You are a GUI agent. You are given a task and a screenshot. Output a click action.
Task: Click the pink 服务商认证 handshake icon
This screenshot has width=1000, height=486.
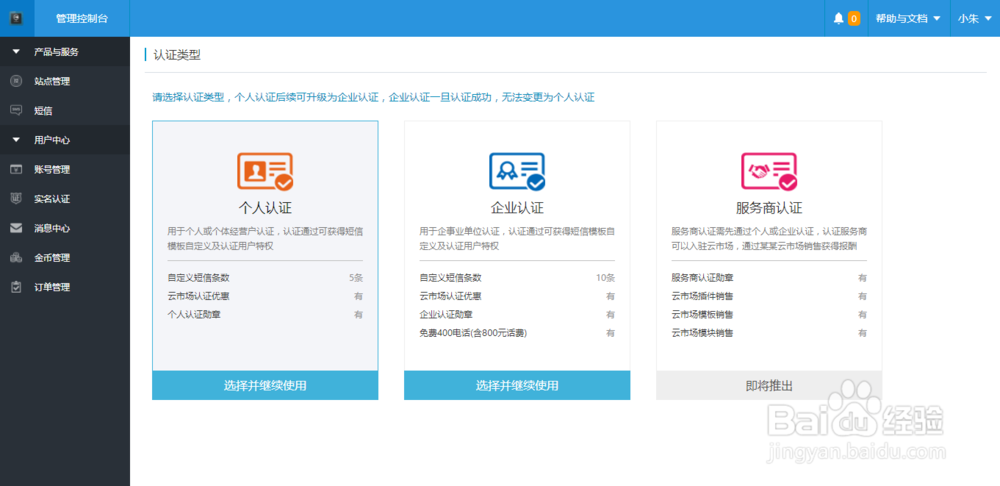[769, 172]
